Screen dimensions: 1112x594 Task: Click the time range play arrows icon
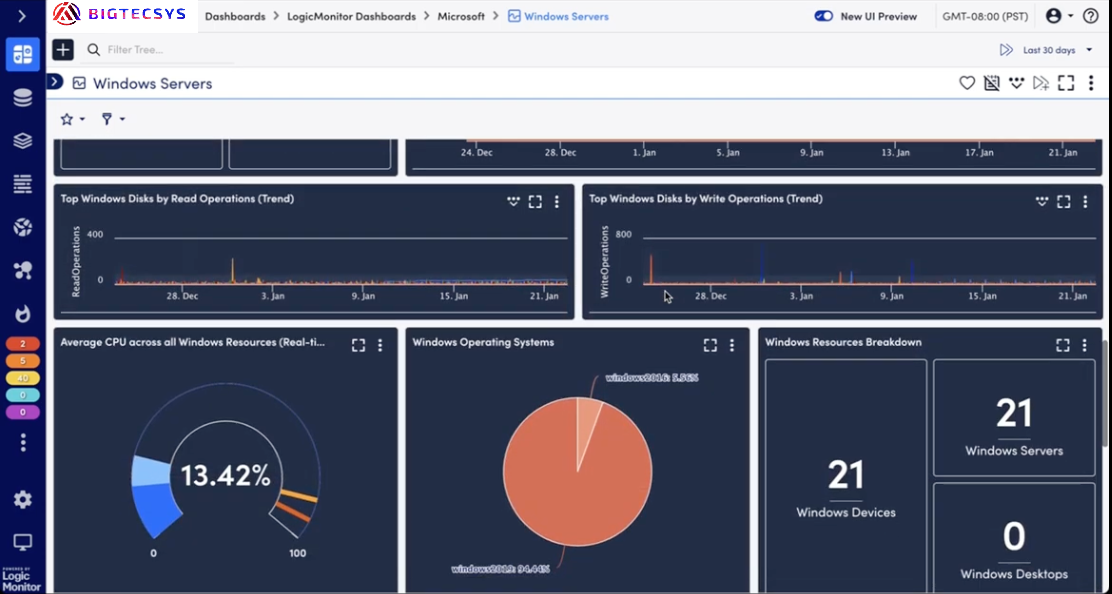click(x=1006, y=50)
